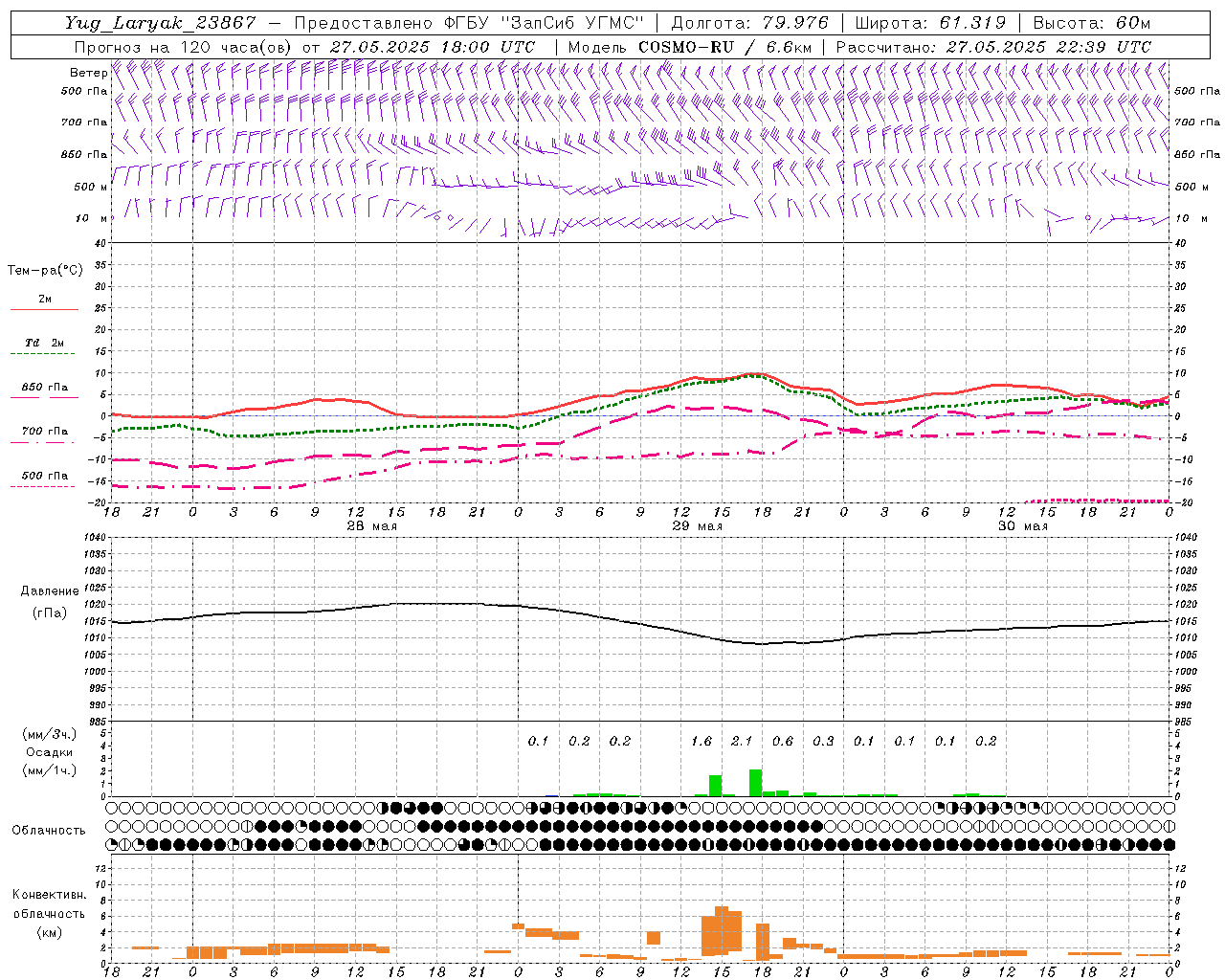Viewport: 1225px width, 980px height.
Task: Click the station height label 'Высота: 60м'
Action: [1091, 23]
